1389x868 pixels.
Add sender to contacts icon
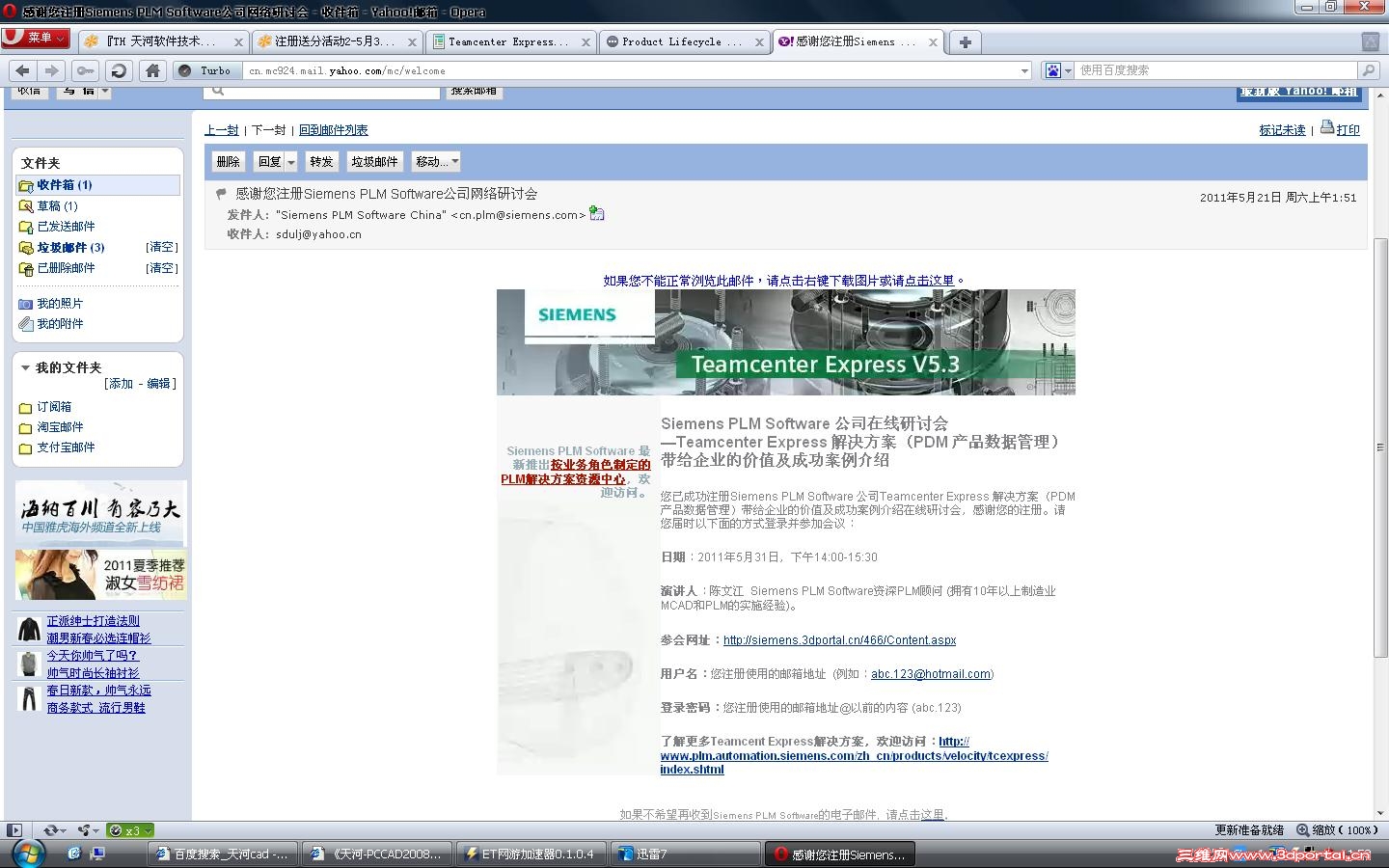[597, 214]
